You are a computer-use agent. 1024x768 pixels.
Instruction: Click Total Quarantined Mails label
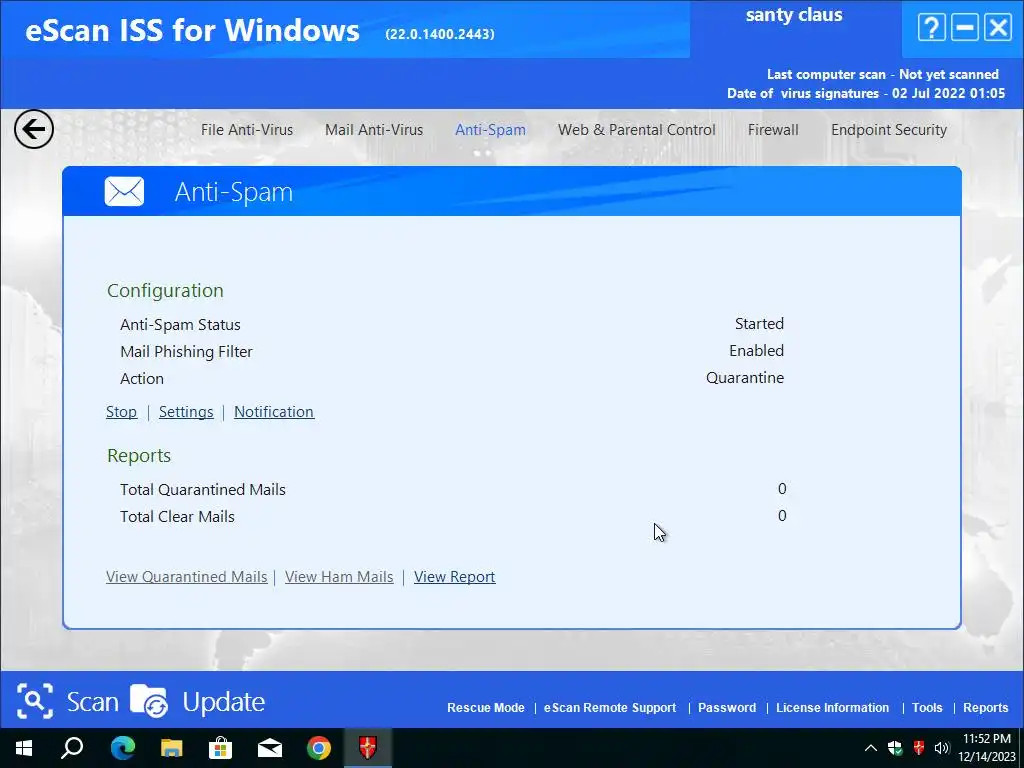click(x=203, y=490)
